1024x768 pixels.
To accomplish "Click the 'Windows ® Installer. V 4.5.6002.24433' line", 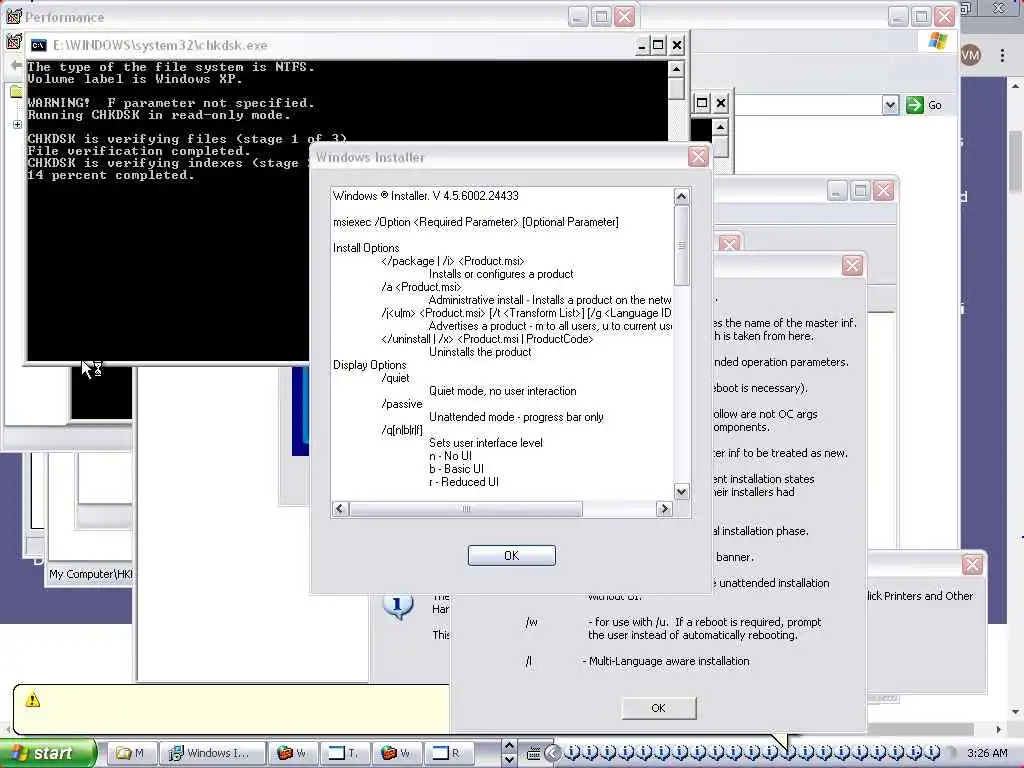I will [x=426, y=196].
